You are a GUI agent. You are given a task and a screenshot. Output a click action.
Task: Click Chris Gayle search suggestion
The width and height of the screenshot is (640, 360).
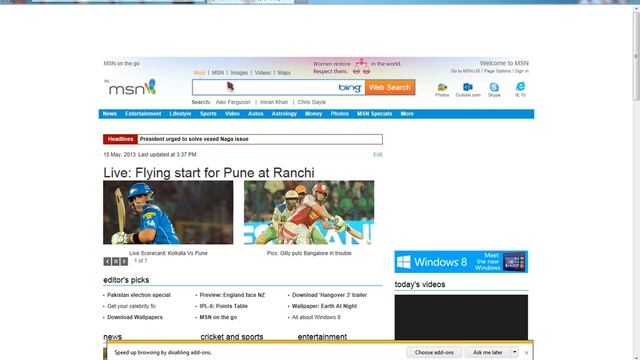coord(311,102)
